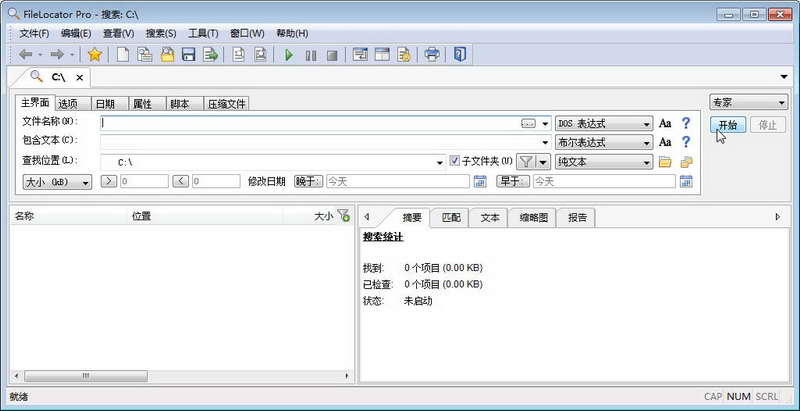This screenshot has width=800, height=411.
Task: Switch to the 匹配 results tab
Action: (451, 218)
